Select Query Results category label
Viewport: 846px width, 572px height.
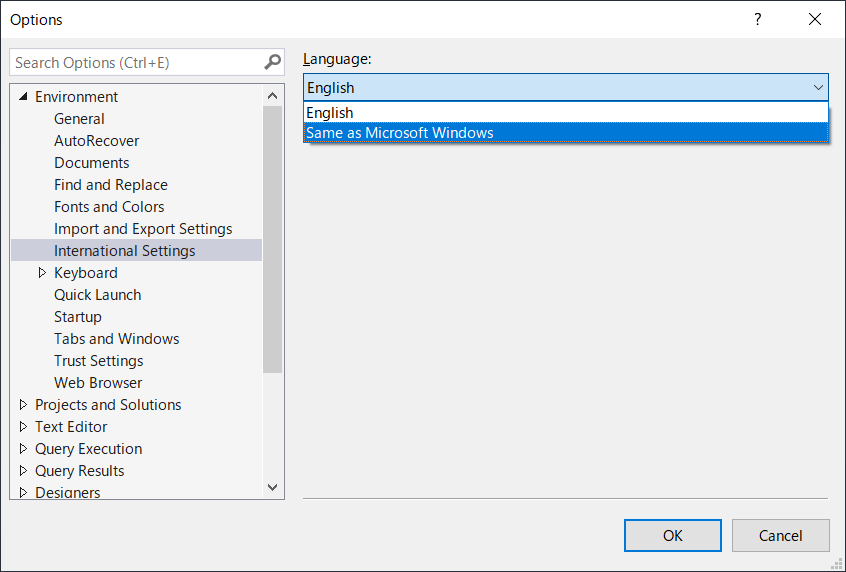[79, 471]
